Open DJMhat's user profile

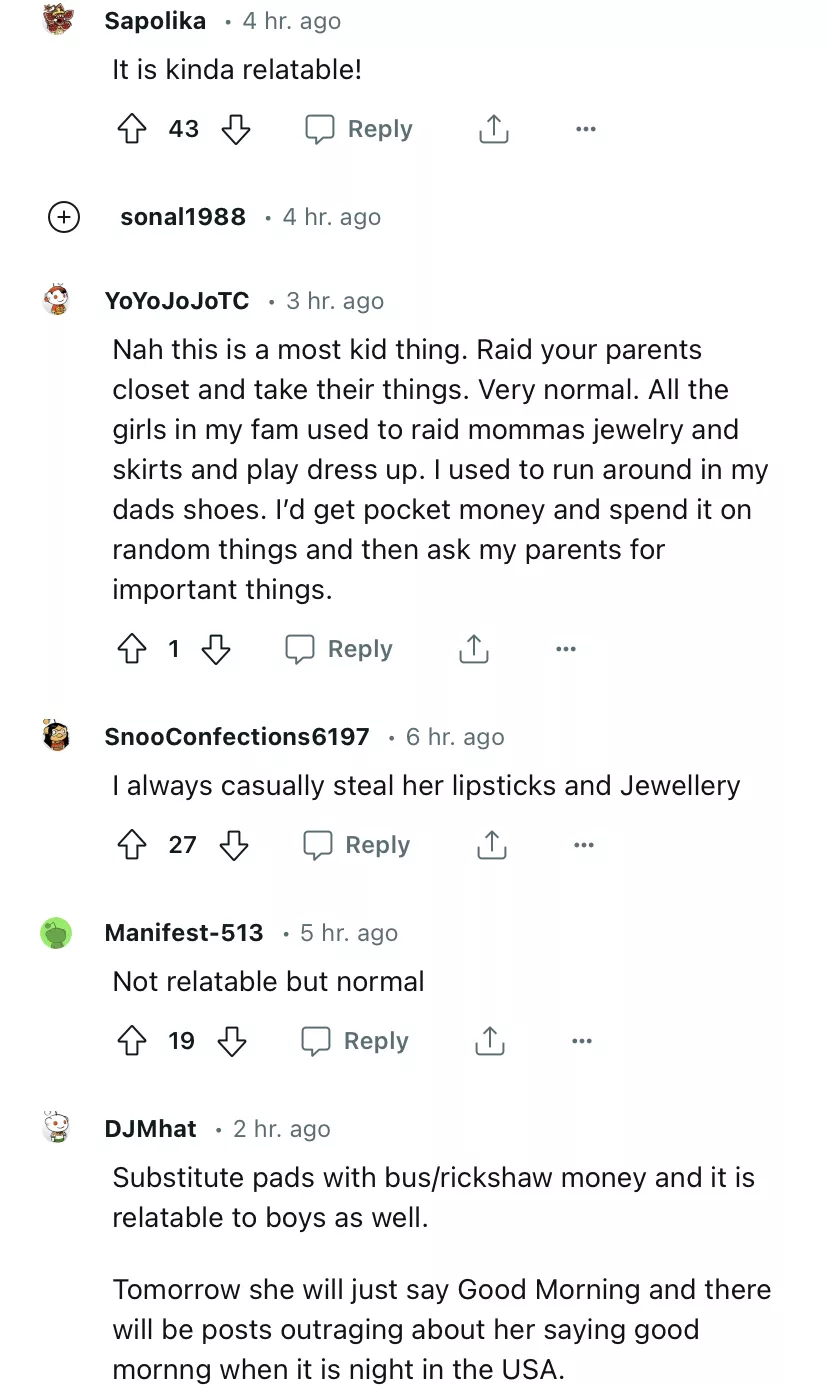150,1129
